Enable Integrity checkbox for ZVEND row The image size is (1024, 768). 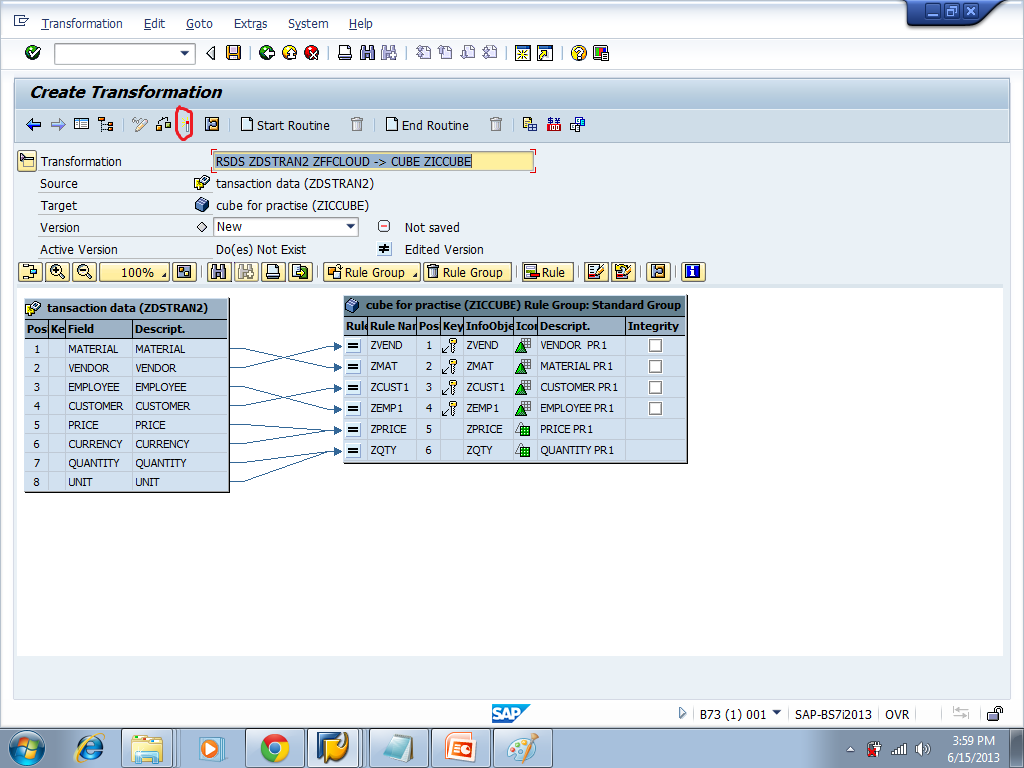point(655,344)
